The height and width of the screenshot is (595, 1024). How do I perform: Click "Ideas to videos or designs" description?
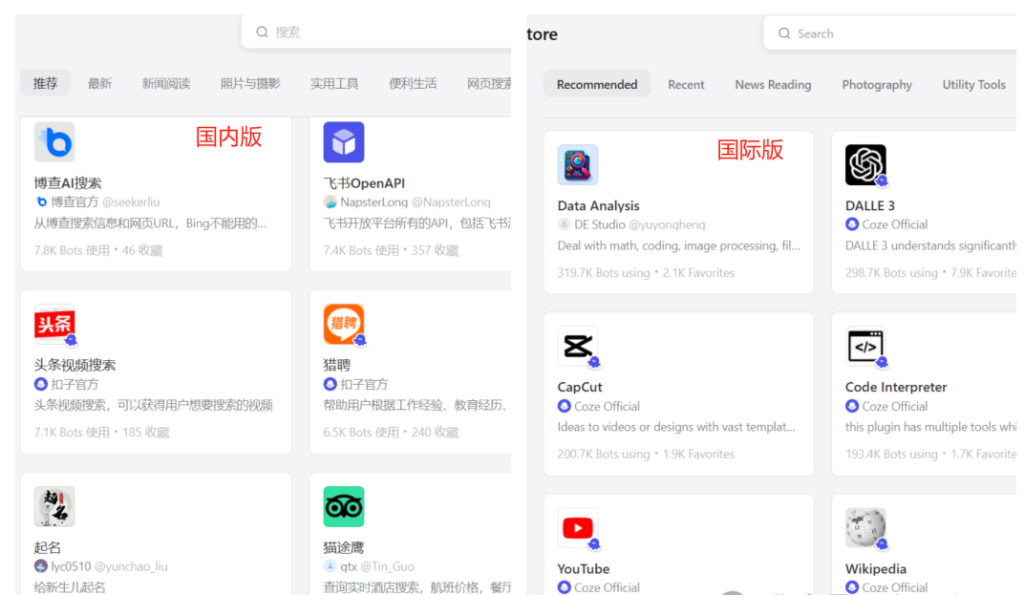pyautogui.click(x=676, y=427)
